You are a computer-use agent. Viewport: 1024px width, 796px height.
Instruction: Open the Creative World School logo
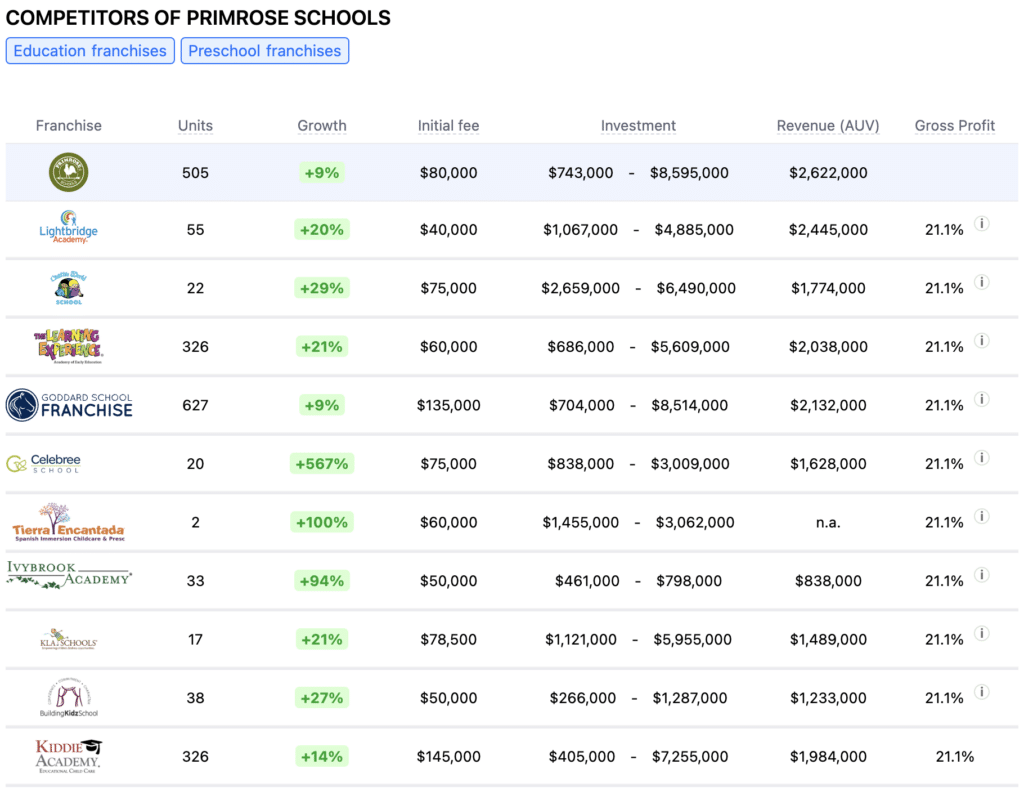[x=69, y=288]
